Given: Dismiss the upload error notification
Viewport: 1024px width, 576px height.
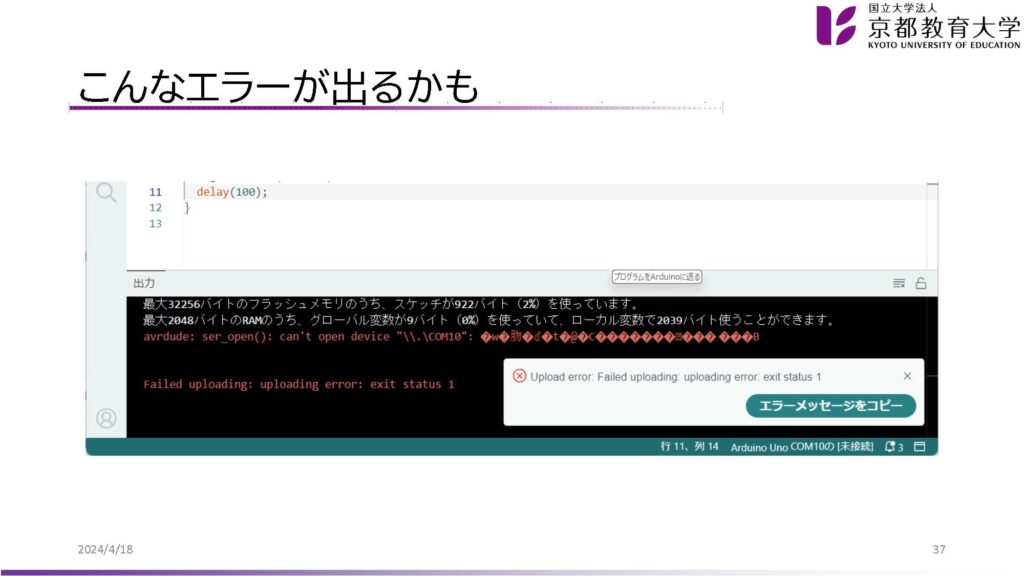Looking at the screenshot, I should coord(907,376).
